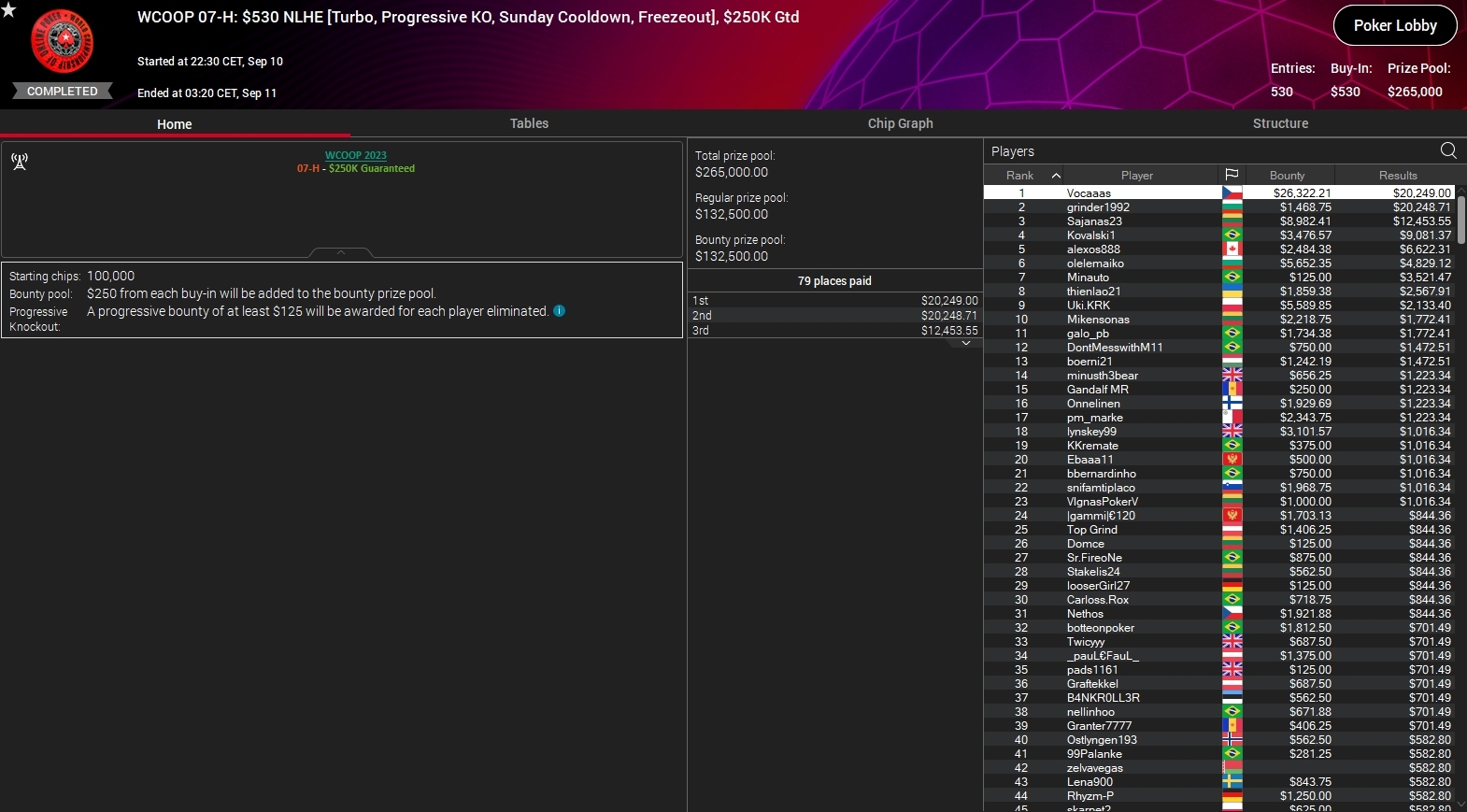Click pm_marke country flag
The image size is (1467, 812).
coord(1232,417)
